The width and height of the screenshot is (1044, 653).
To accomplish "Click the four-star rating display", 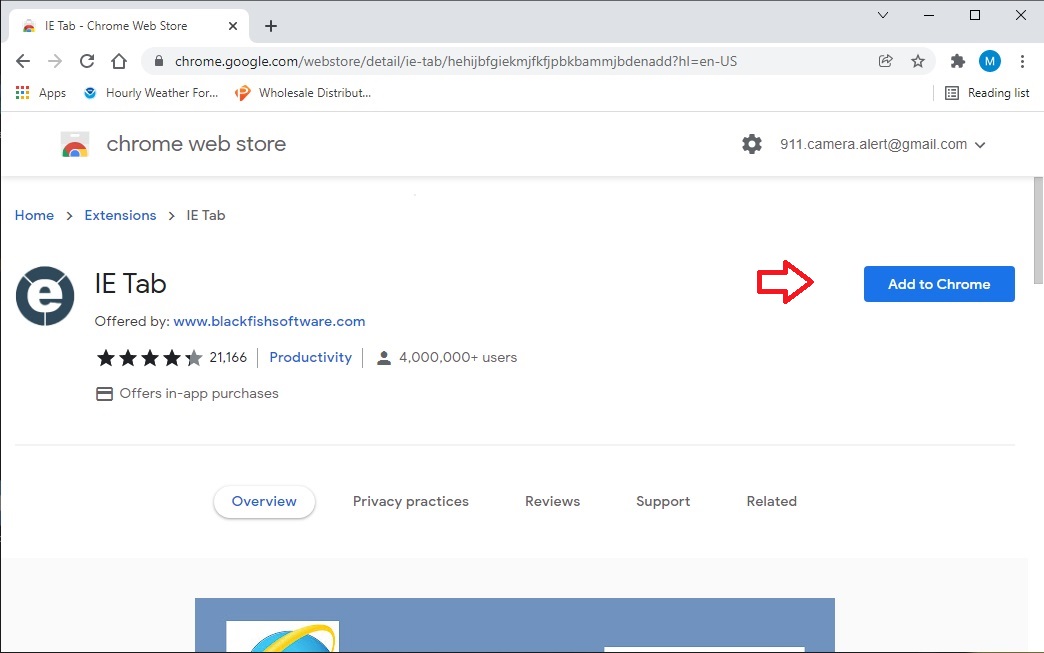I will pyautogui.click(x=149, y=357).
